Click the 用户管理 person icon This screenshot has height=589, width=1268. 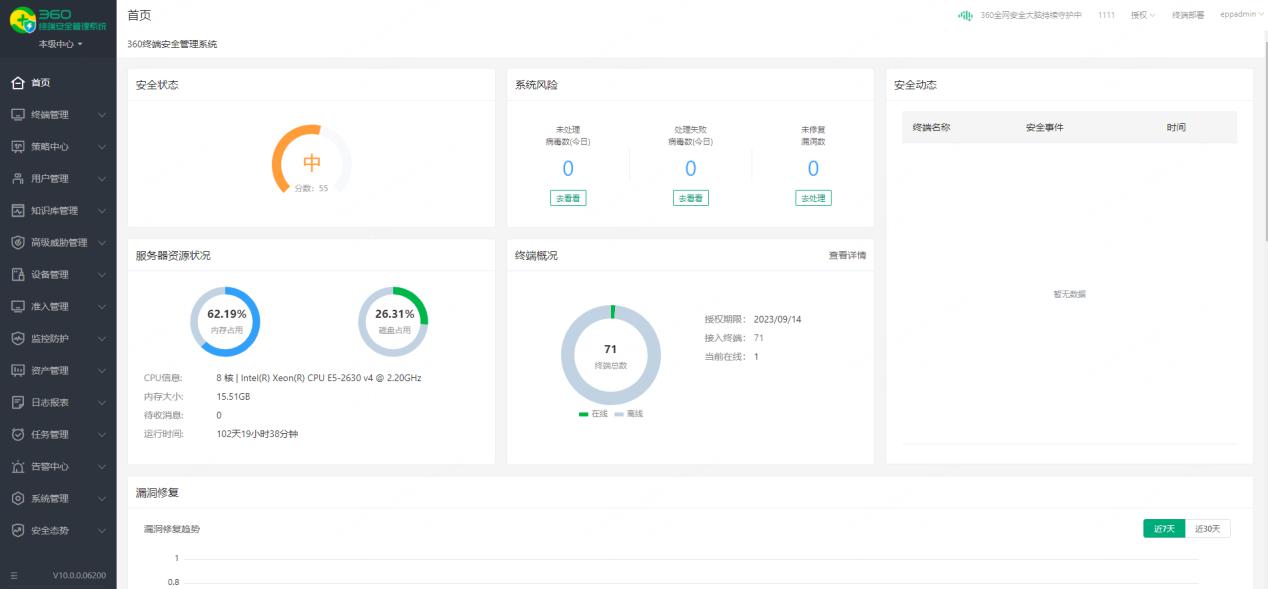pos(17,179)
